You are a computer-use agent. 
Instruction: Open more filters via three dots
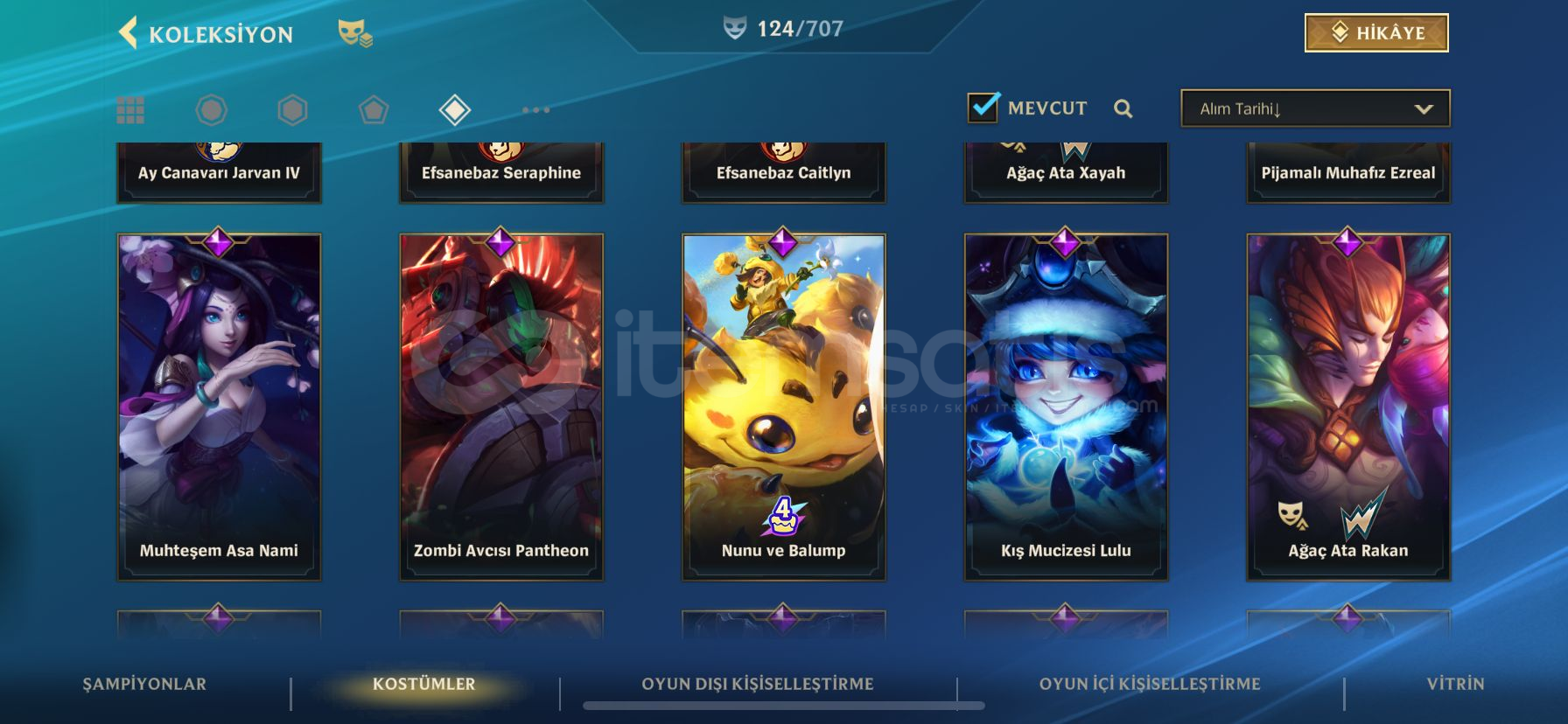(535, 110)
